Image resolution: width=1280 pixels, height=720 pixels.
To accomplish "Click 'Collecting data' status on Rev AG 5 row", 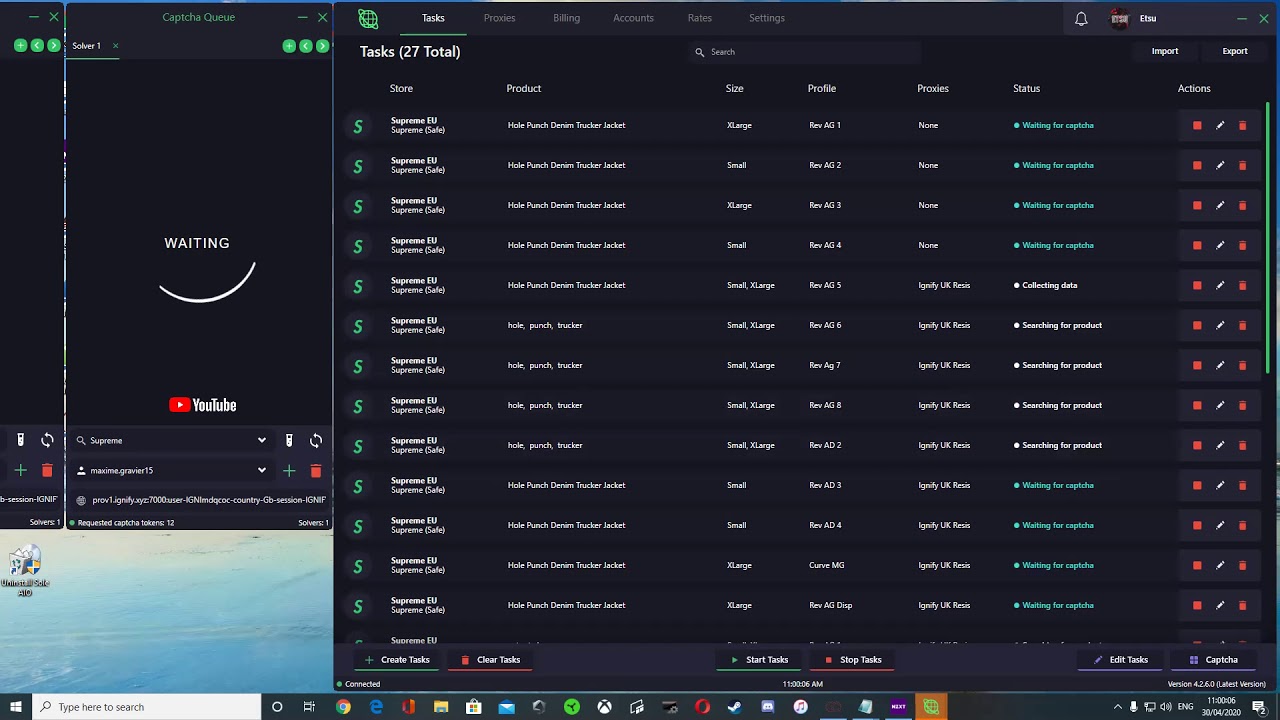I will point(1049,285).
